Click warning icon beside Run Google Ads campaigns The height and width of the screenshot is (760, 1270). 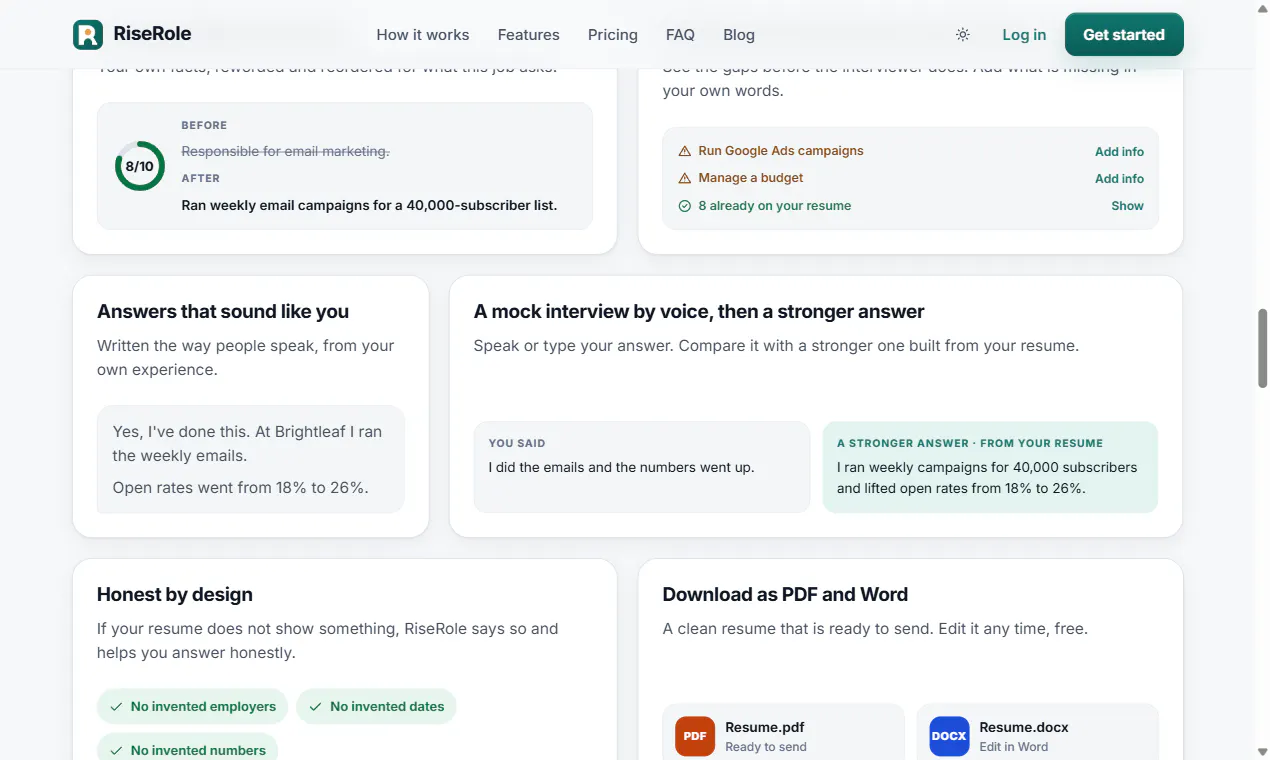click(685, 151)
